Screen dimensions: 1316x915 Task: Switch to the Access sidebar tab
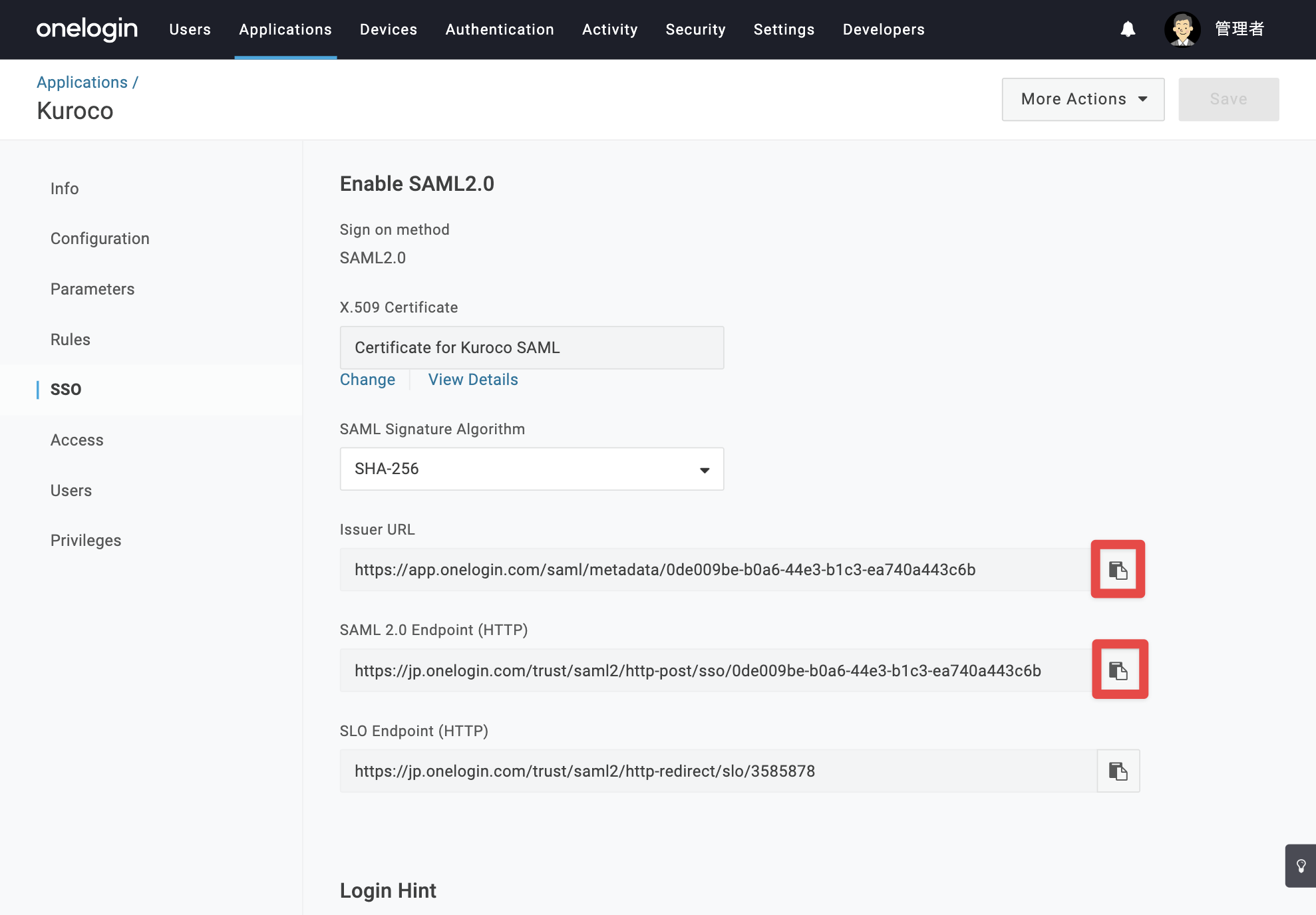77,440
